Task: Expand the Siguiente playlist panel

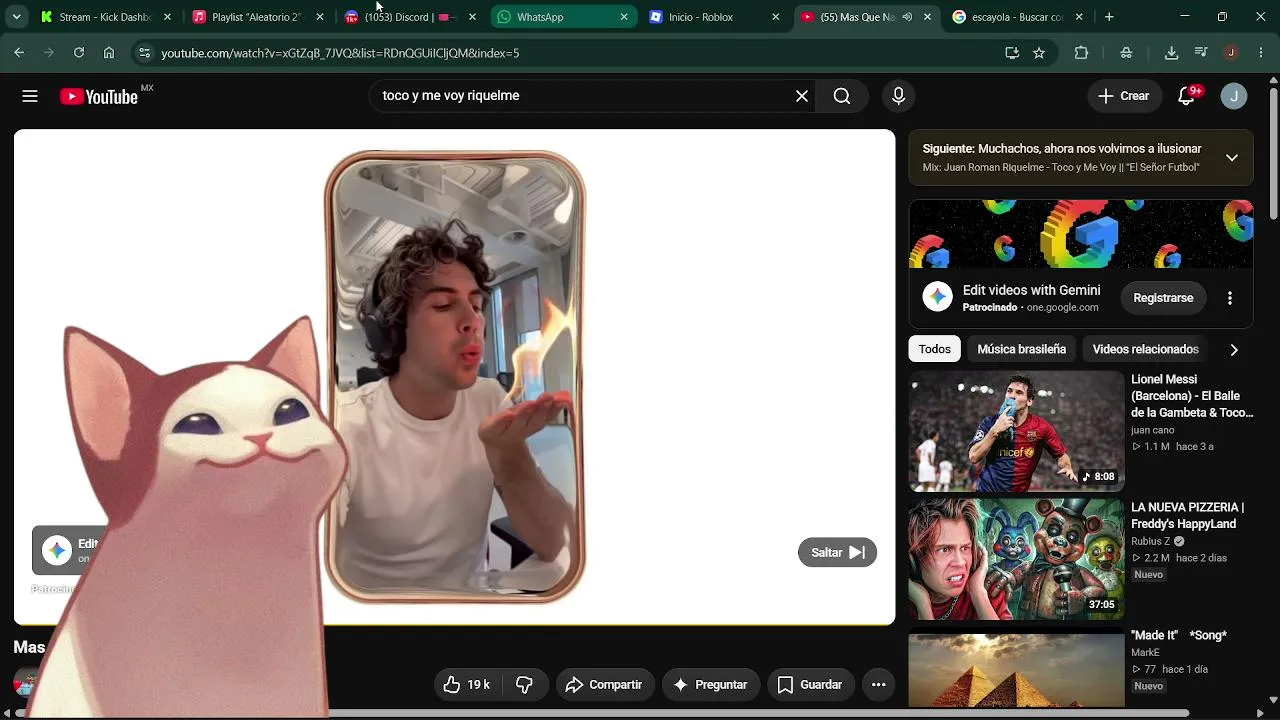Action: [1232, 158]
